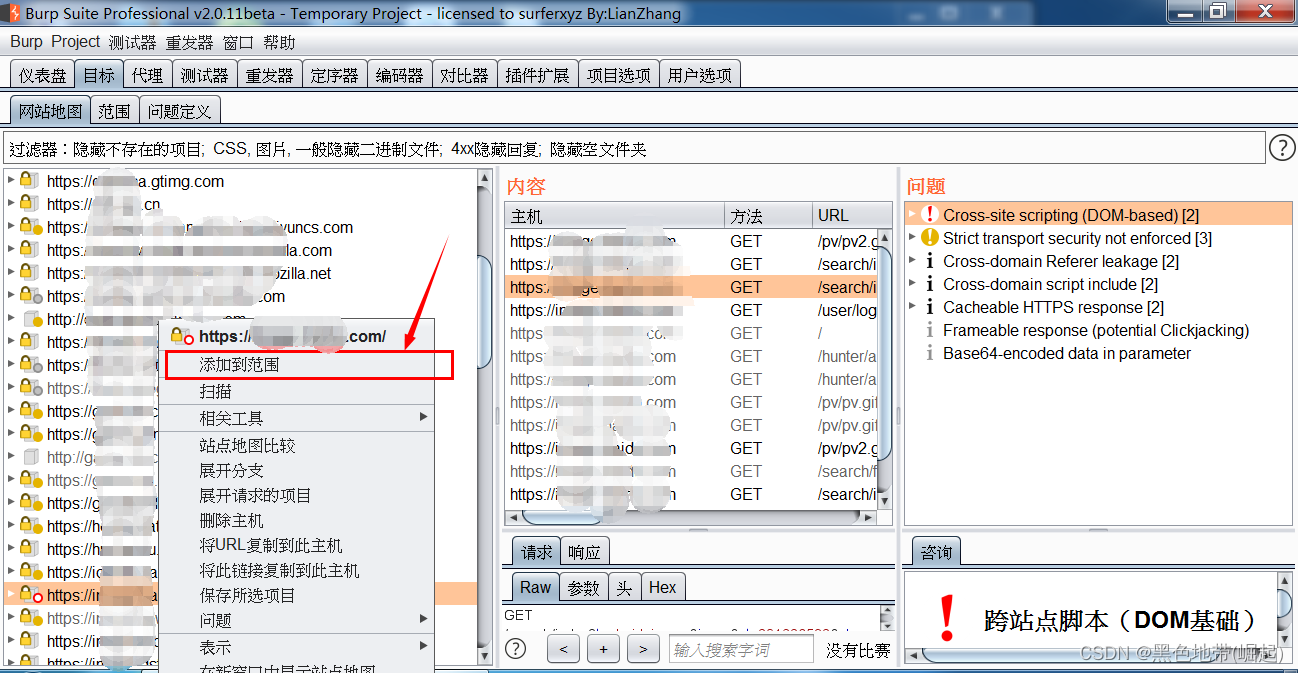This screenshot has width=1298, height=673.
Task: Show the 头 view of the request
Action: 624,588
